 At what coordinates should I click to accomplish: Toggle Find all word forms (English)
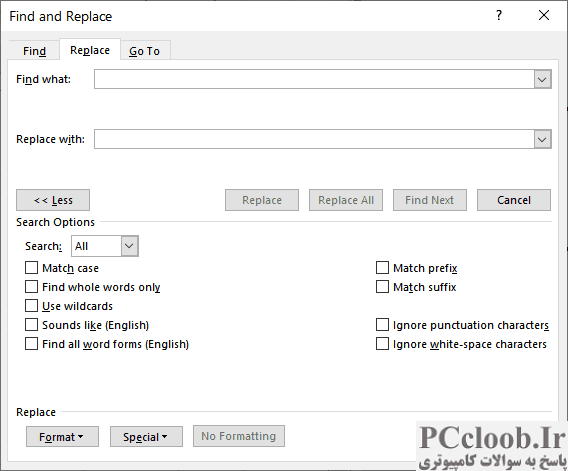32,344
